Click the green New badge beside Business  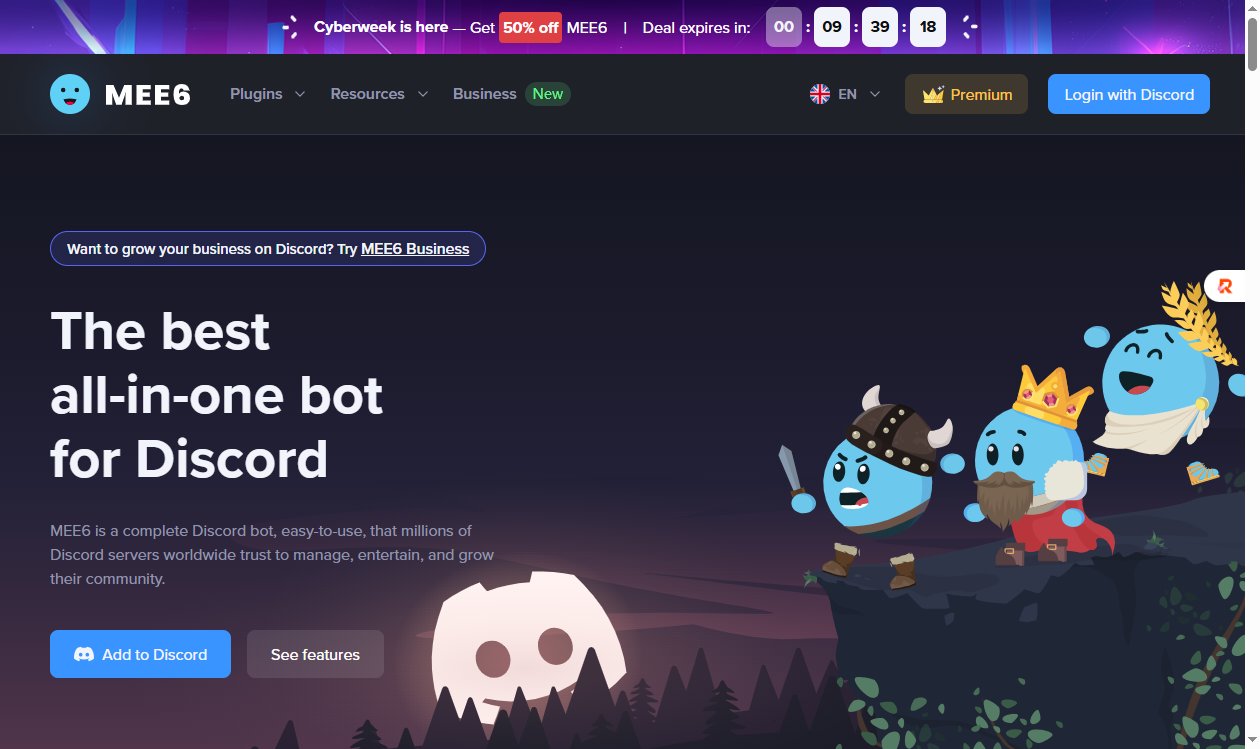[x=547, y=94]
